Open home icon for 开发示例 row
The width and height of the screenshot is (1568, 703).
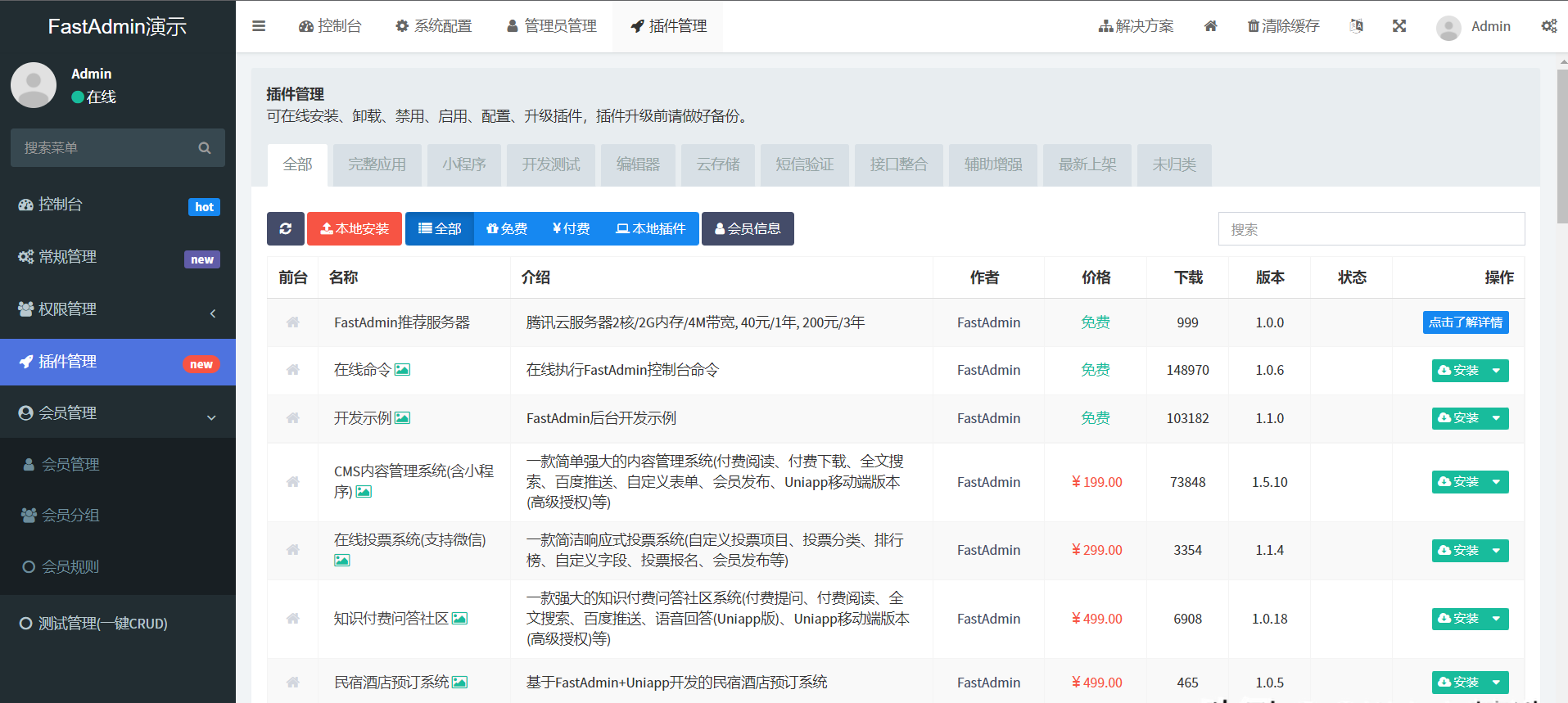292,418
